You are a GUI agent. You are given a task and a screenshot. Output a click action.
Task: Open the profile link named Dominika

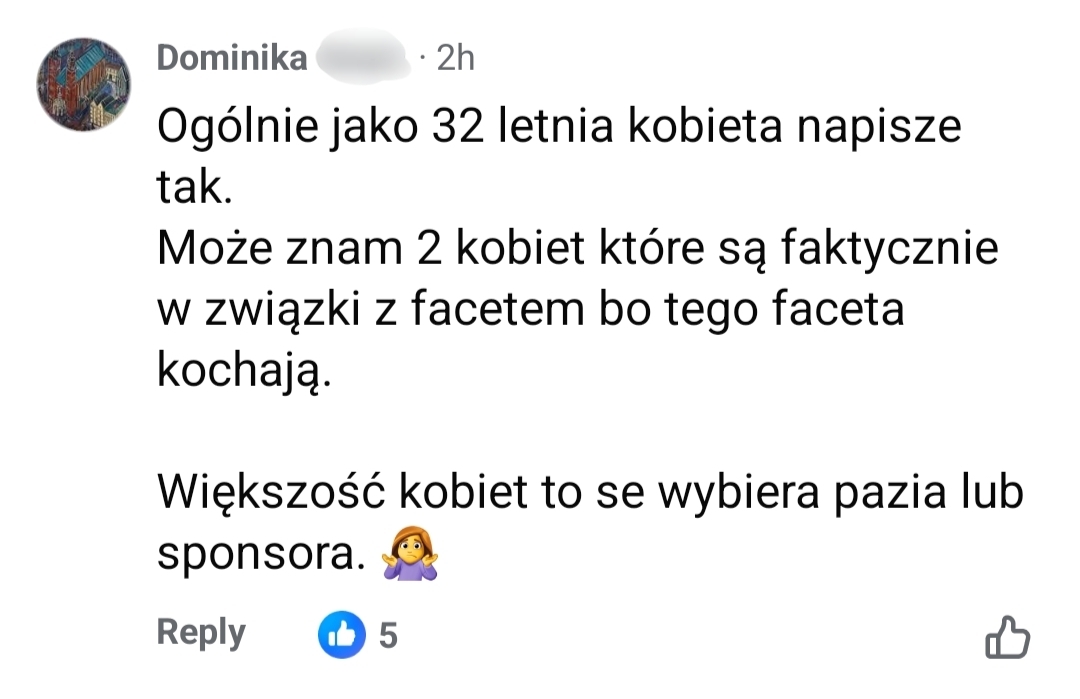pos(232,58)
